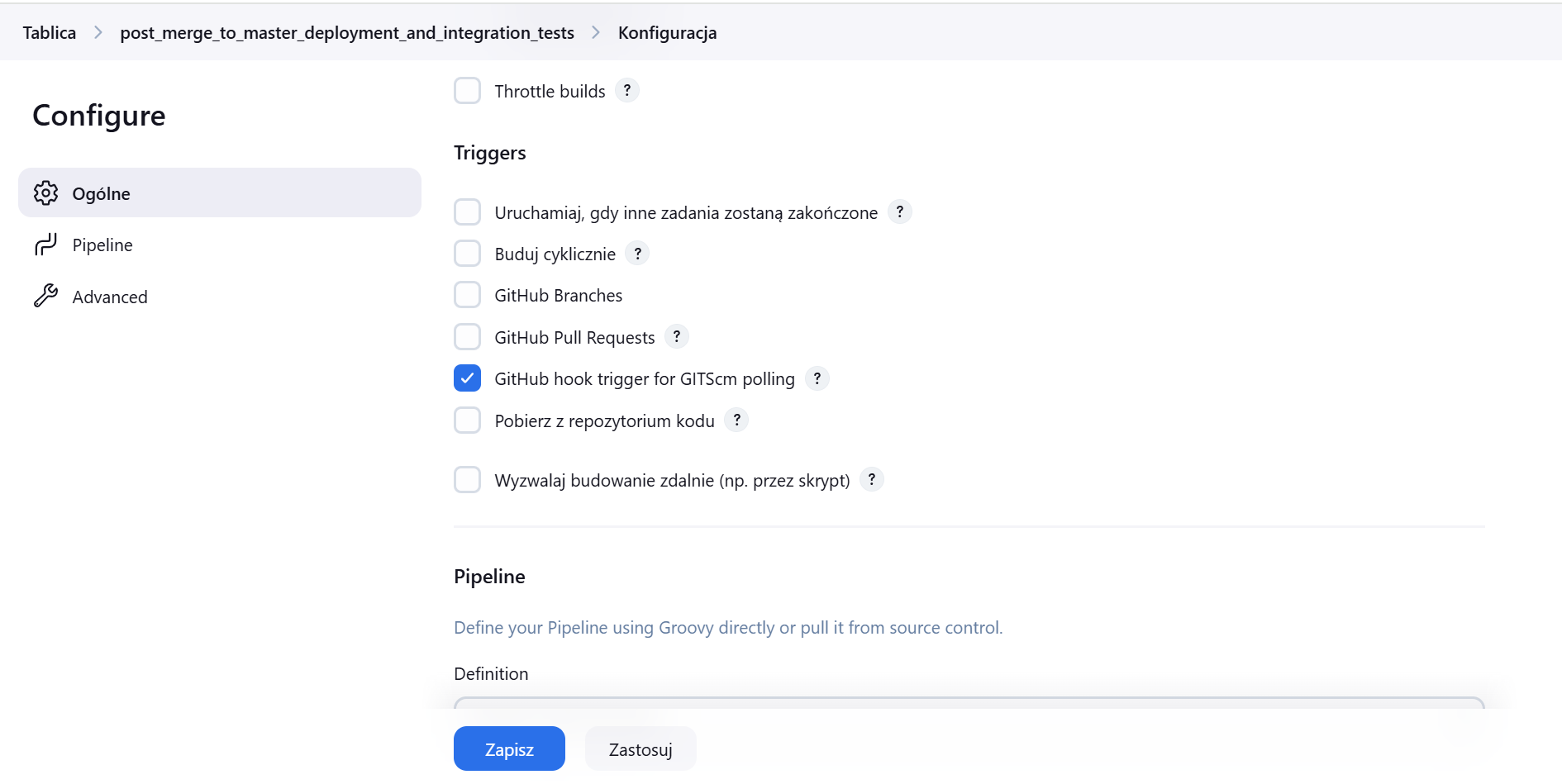This screenshot has height=784, width=1562.
Task: Click the wrench icon for Advanced settings
Action: 45,296
